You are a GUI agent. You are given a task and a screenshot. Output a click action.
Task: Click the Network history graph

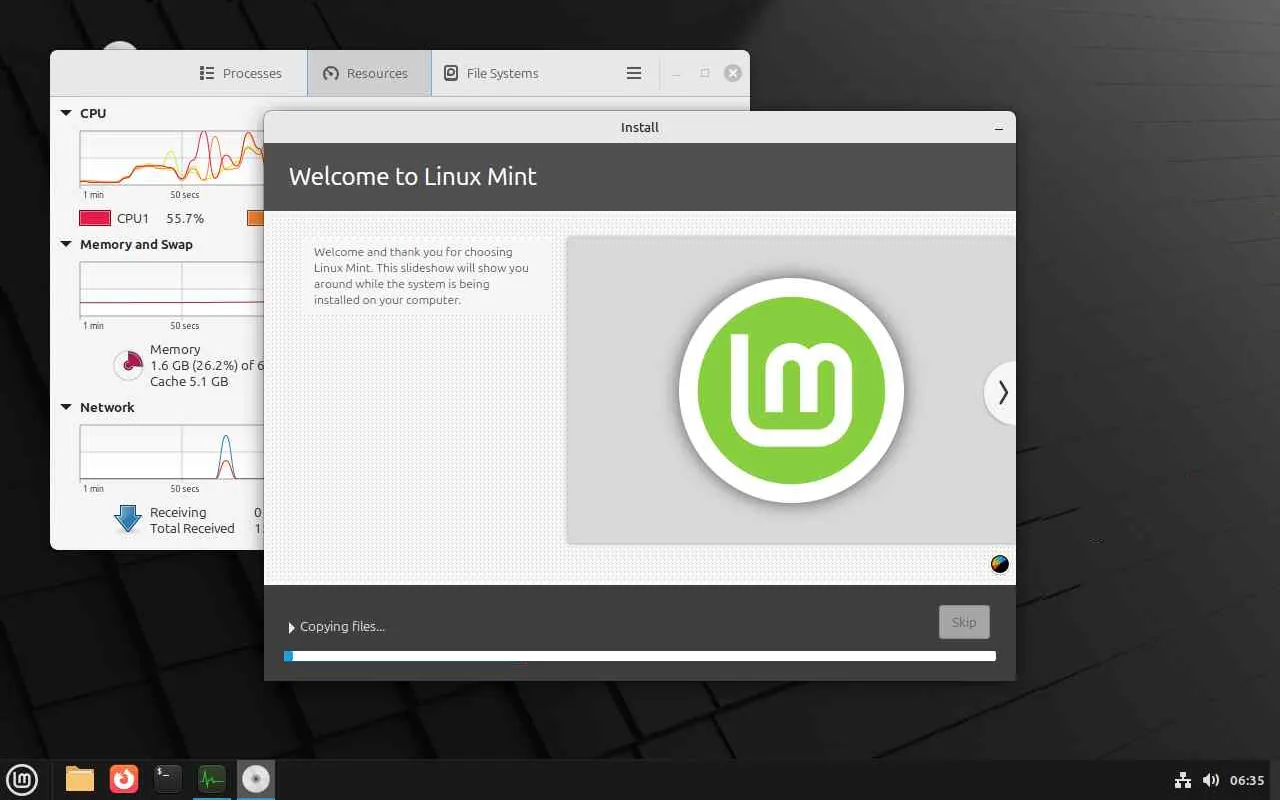click(172, 453)
